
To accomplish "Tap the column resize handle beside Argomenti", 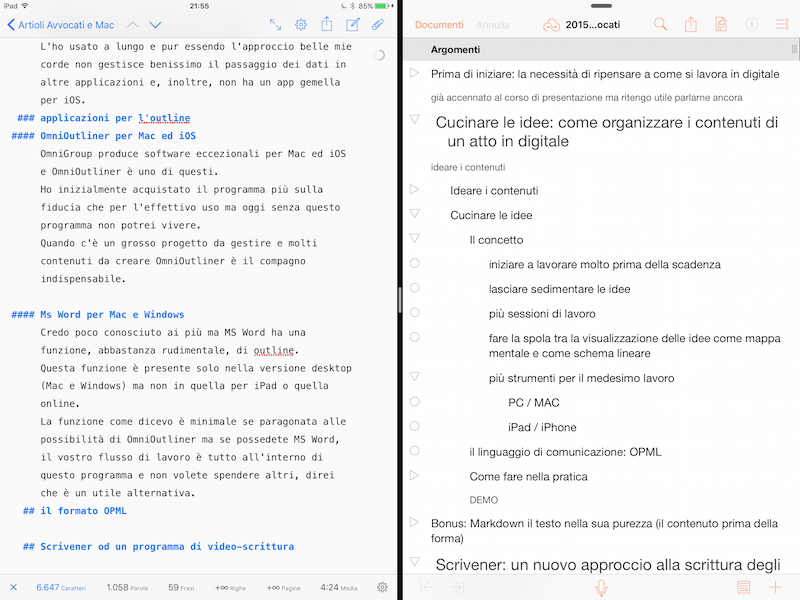I will (x=794, y=49).
